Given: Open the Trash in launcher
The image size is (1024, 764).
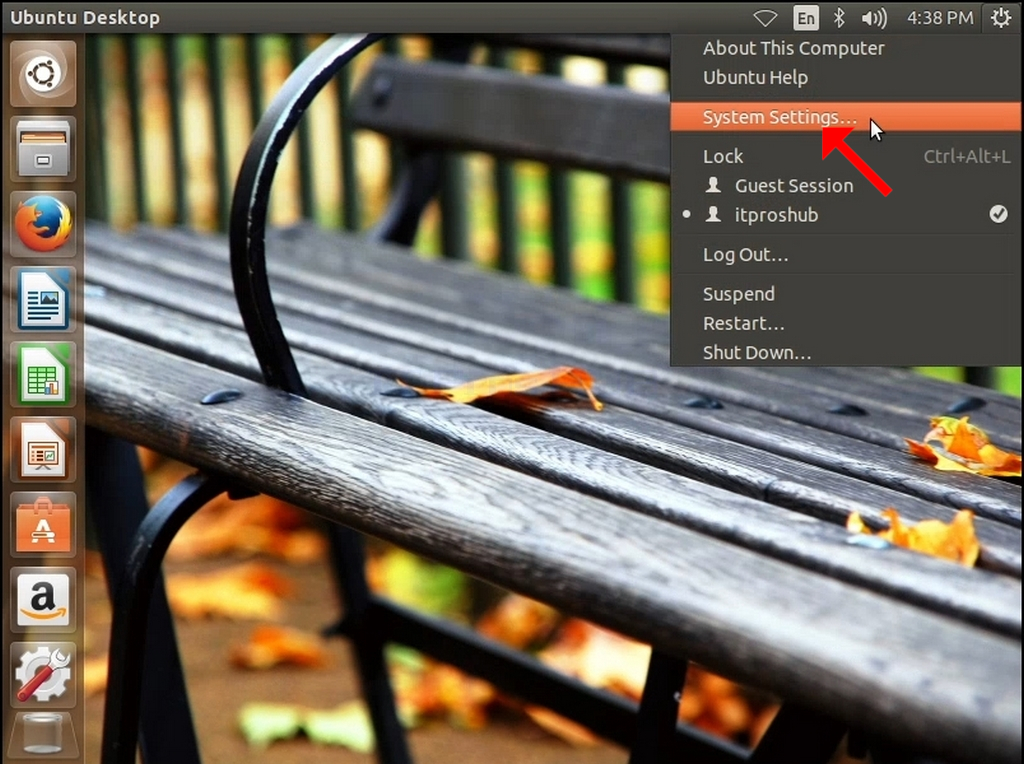Looking at the screenshot, I should tap(43, 737).
